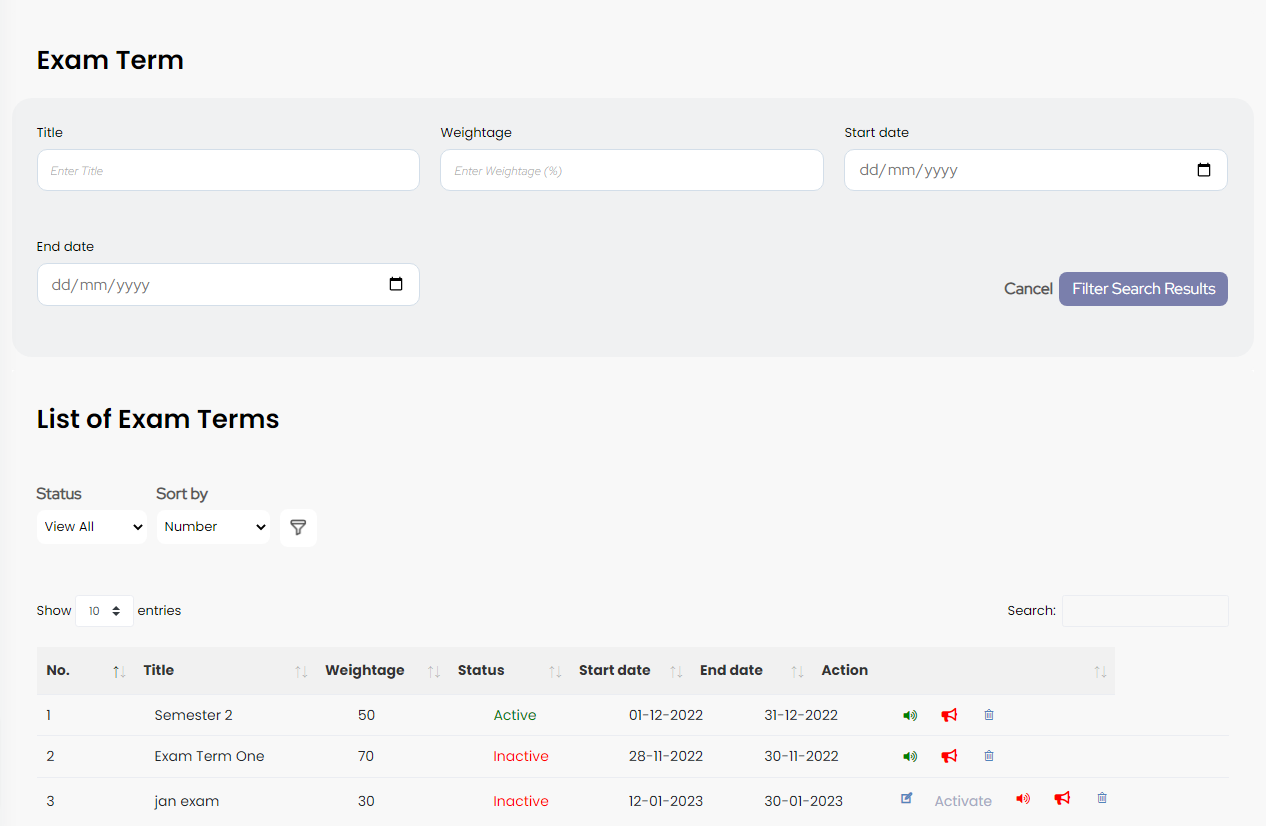Activate the jan exam term
The width and height of the screenshot is (1266, 826).
point(963,801)
